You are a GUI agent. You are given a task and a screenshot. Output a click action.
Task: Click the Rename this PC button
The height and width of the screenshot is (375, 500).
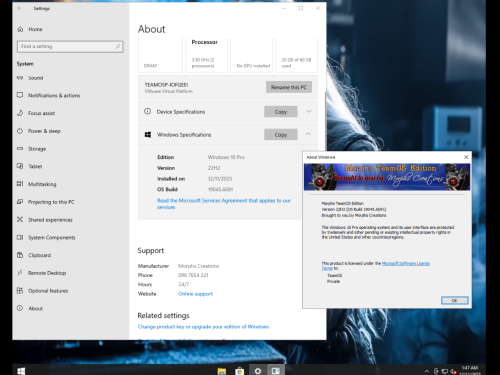(x=289, y=87)
